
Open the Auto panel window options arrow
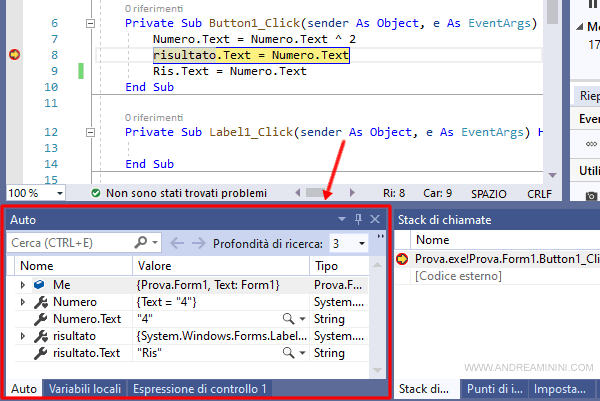click(x=341, y=219)
